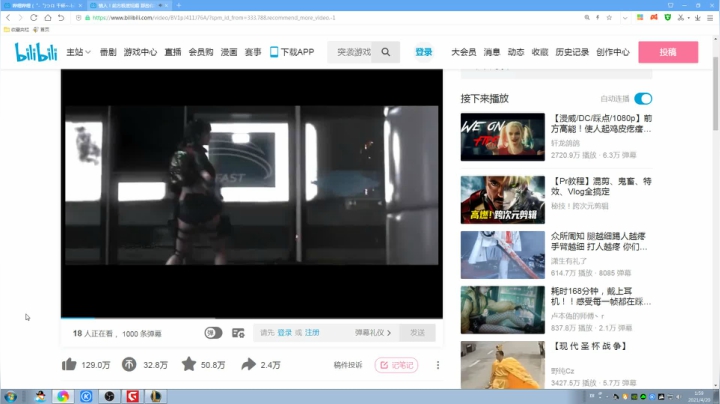This screenshot has width=720, height=404.
Task: Expand 弹幕礼仪 chevron
Action: coord(389,333)
